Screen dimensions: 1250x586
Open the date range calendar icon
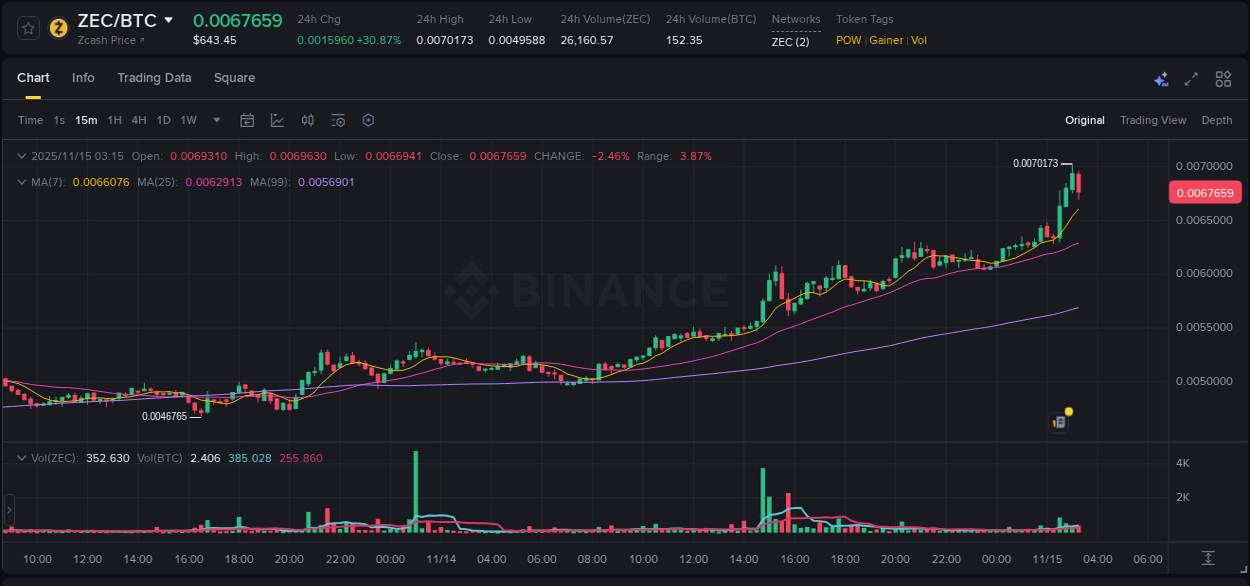[247, 120]
